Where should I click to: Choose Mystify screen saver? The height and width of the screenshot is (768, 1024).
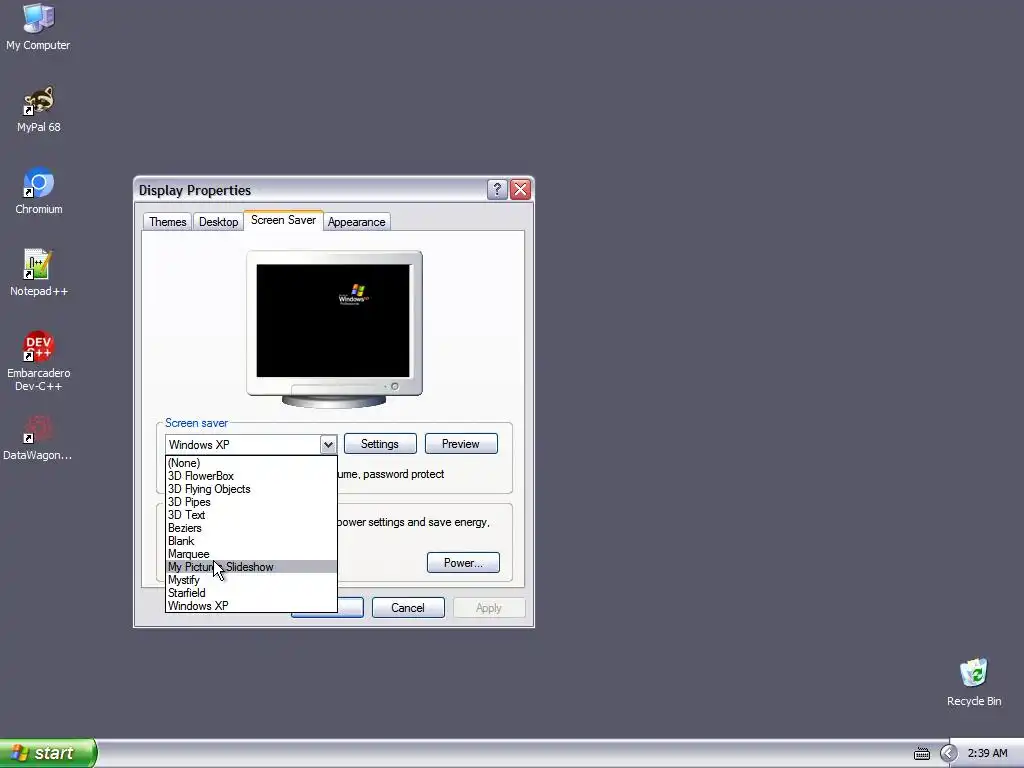point(251,580)
